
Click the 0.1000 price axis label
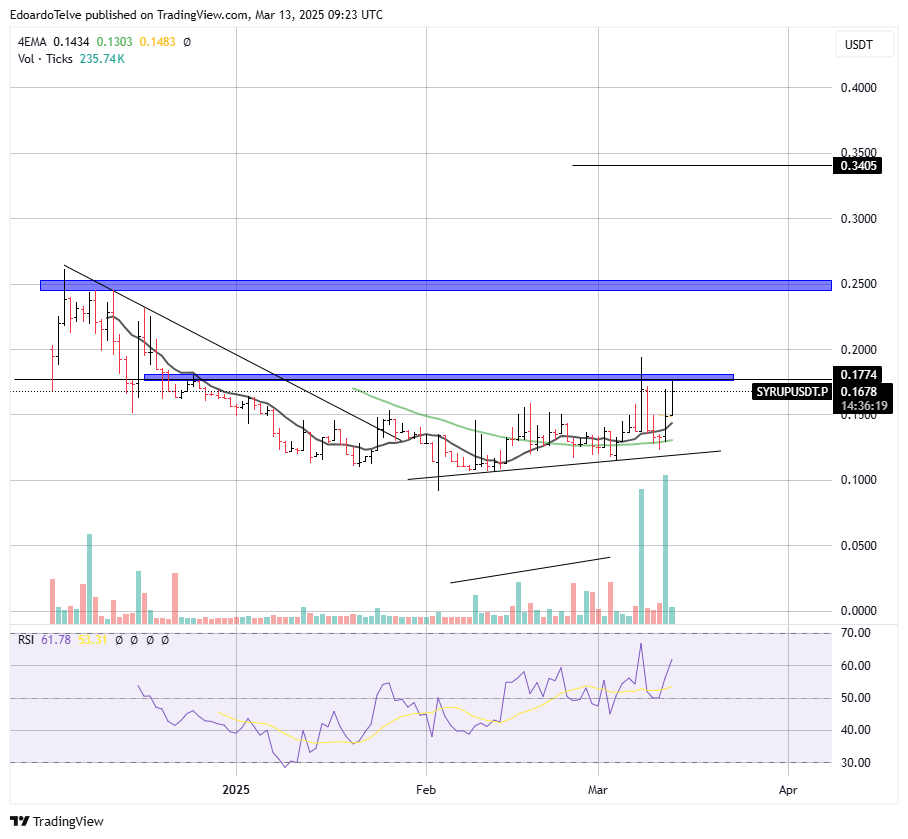(x=858, y=480)
